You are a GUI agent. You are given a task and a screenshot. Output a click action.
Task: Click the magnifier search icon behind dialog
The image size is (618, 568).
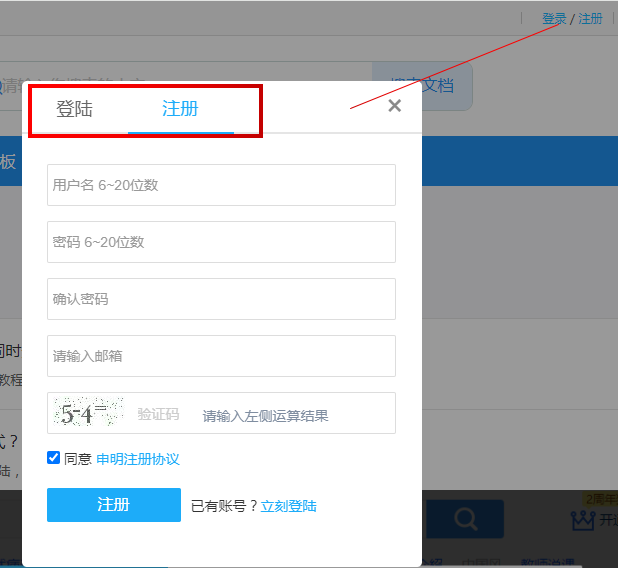465,519
